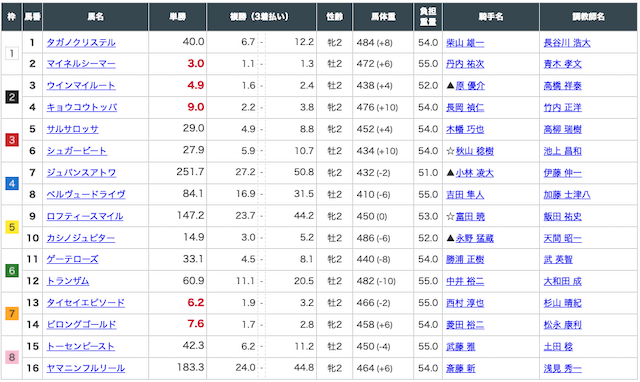The image size is (640, 382).
Task: Open trainer 武 英智 page
Action: coord(558,260)
